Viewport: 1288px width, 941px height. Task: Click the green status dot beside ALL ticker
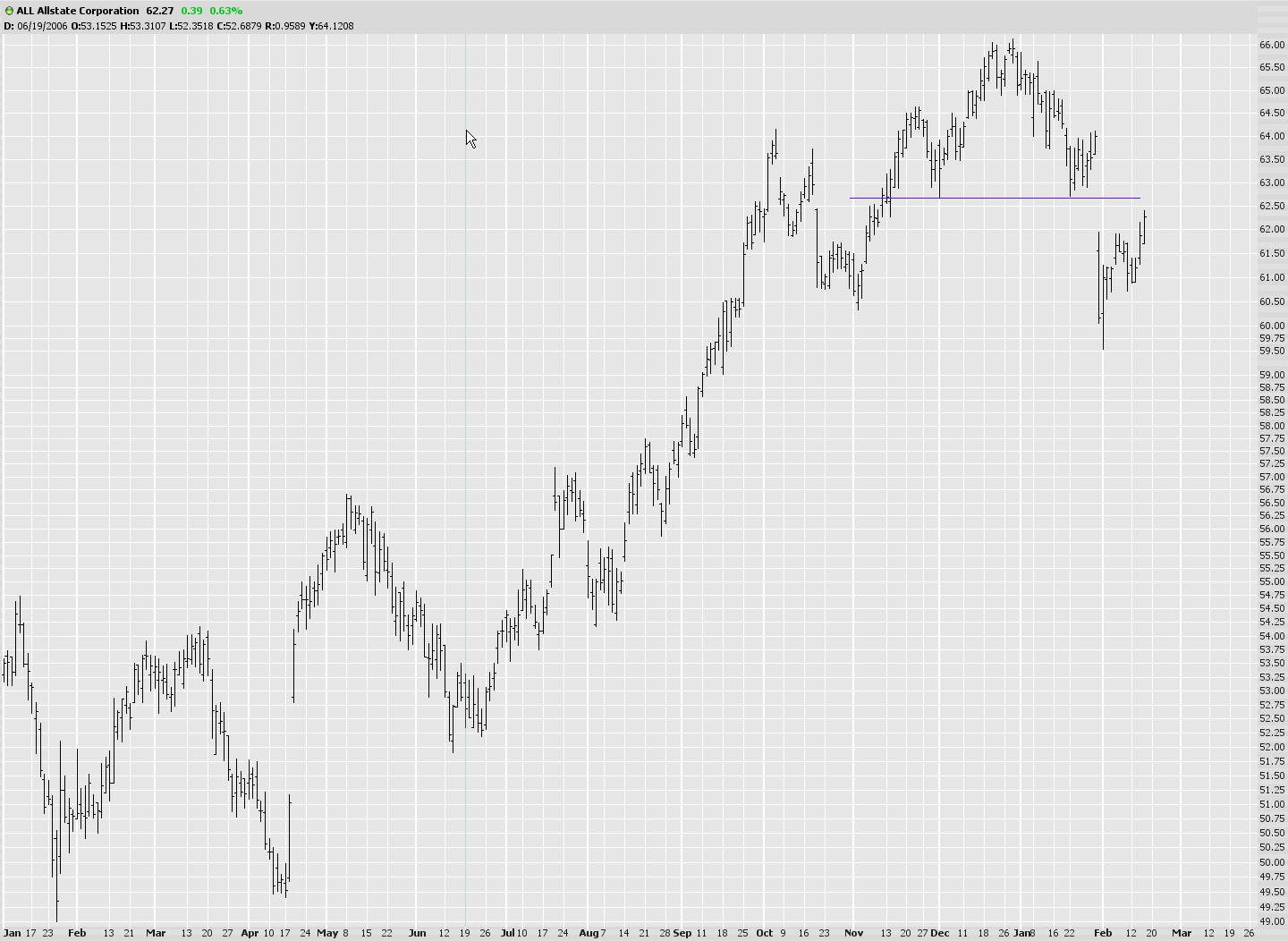click(x=9, y=11)
